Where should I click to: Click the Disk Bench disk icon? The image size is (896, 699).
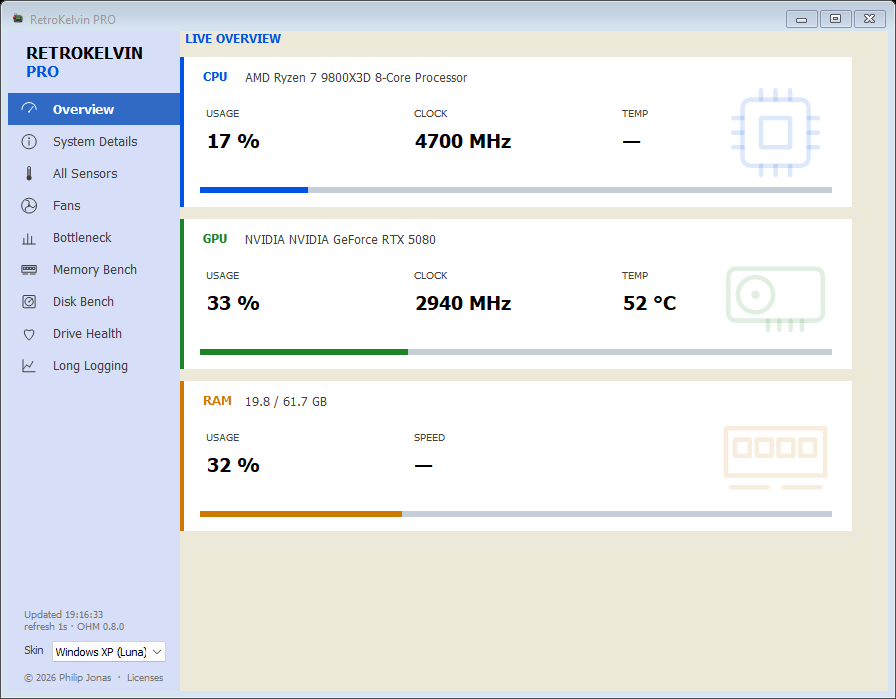[x=29, y=301]
